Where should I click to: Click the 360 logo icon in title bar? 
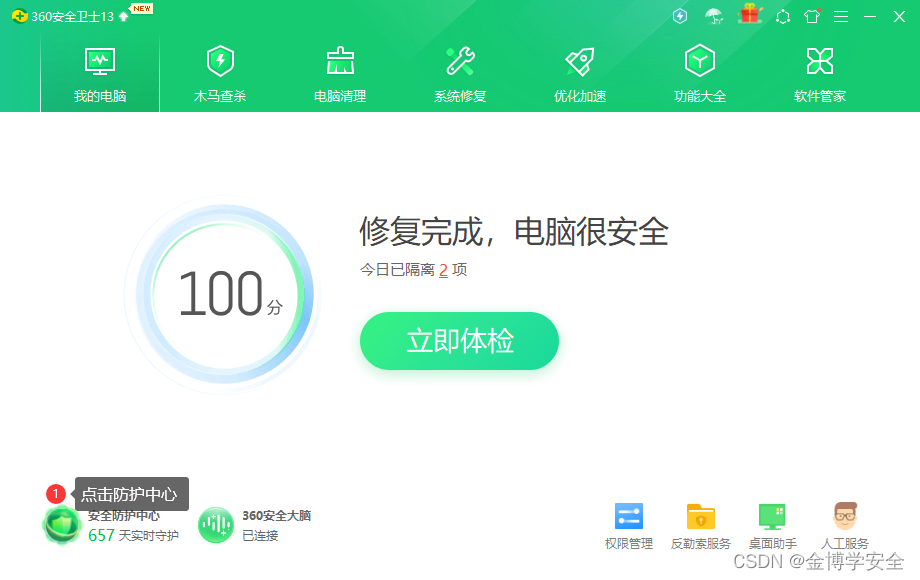pyautogui.click(x=19, y=16)
